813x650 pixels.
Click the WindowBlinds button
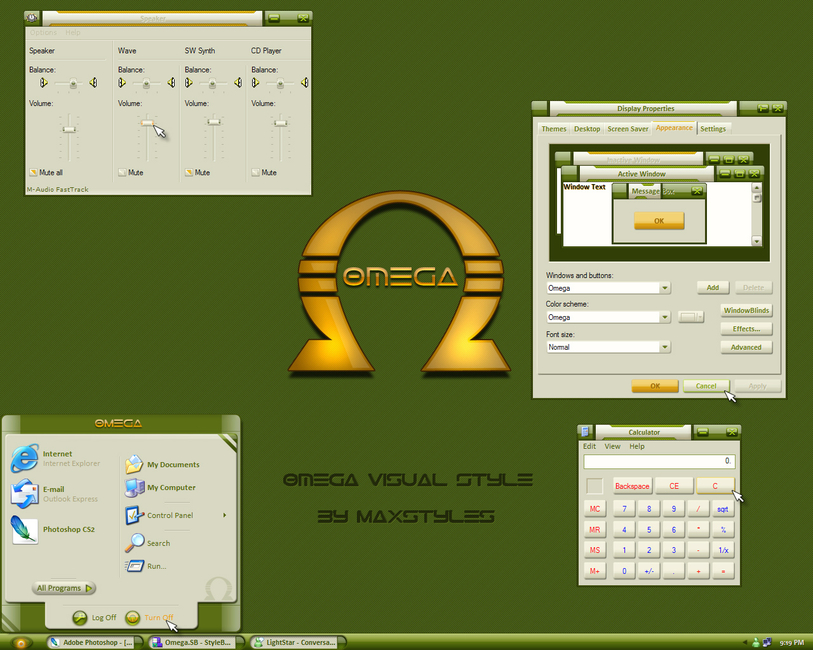pyautogui.click(x=746, y=310)
